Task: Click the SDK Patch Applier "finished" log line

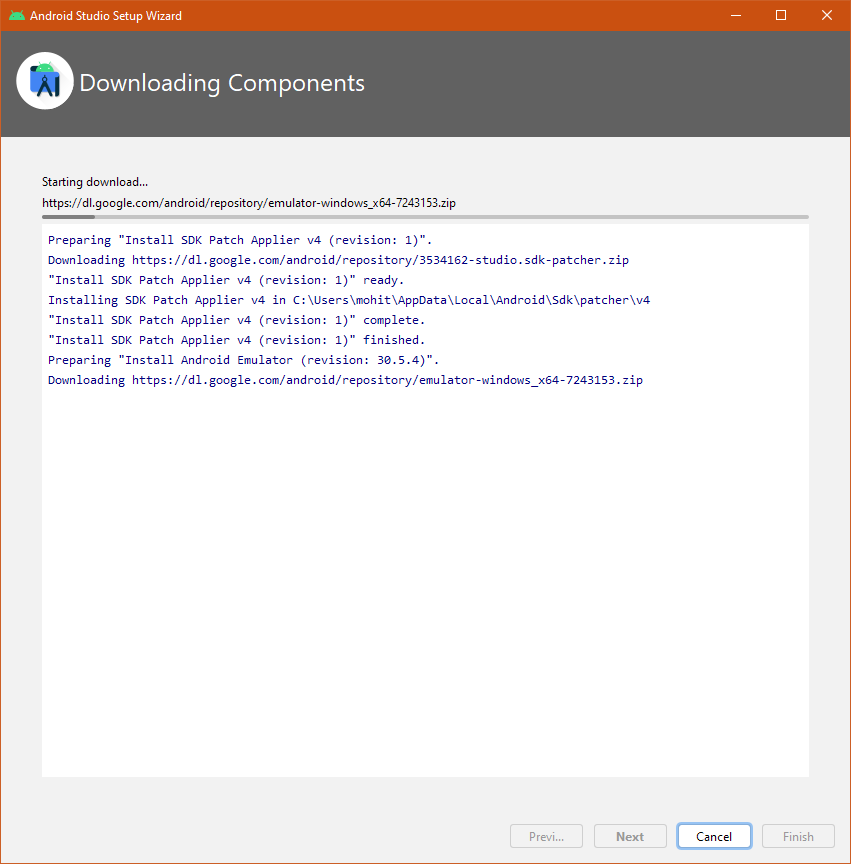Action: [236, 340]
